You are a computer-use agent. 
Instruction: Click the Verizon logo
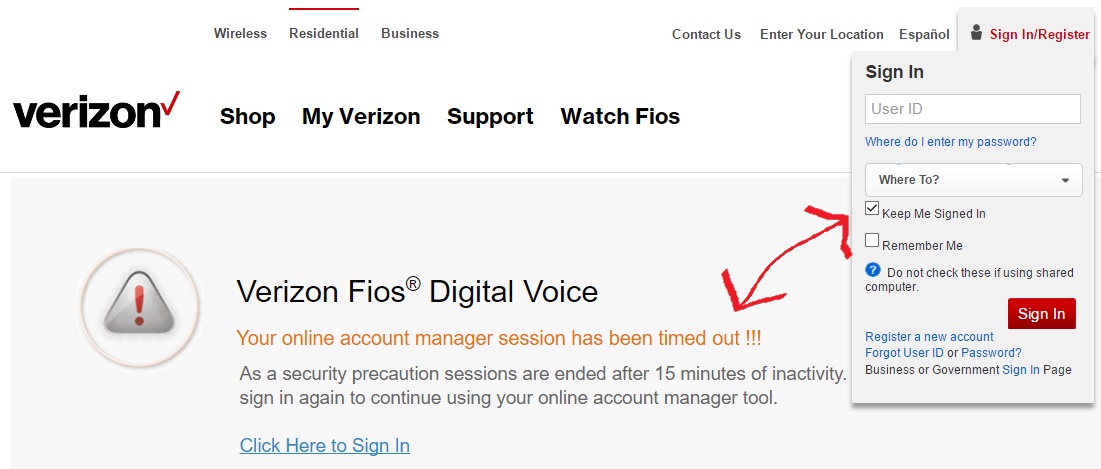(96, 111)
